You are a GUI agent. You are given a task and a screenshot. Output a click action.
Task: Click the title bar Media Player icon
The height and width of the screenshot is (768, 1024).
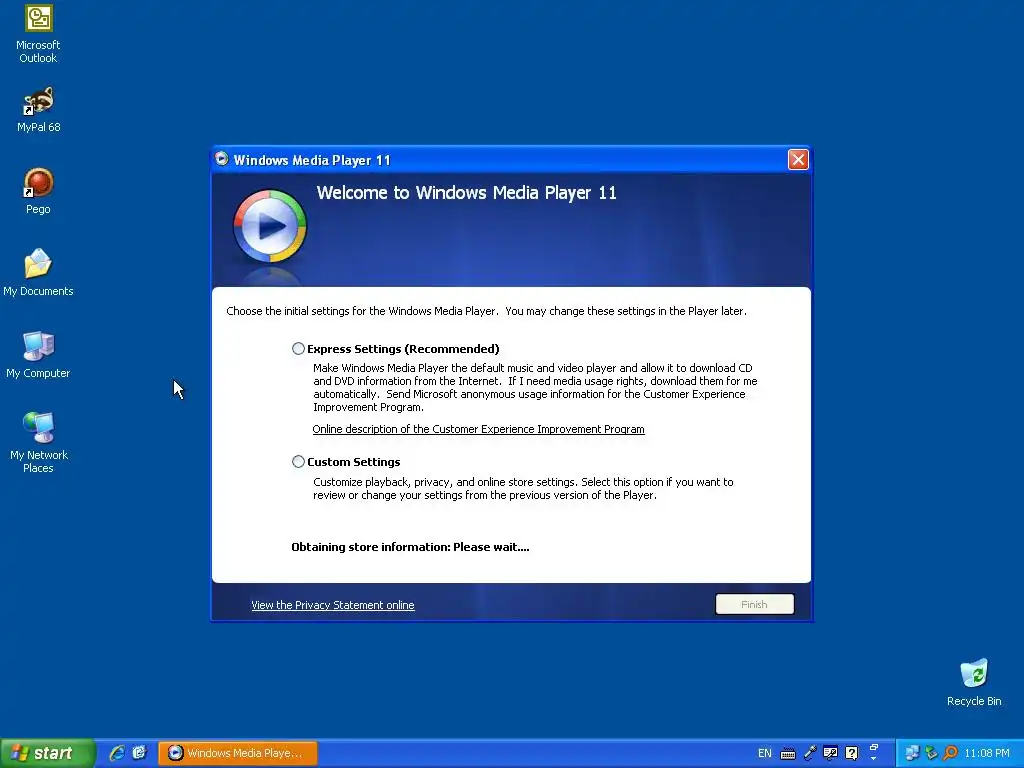pos(222,159)
